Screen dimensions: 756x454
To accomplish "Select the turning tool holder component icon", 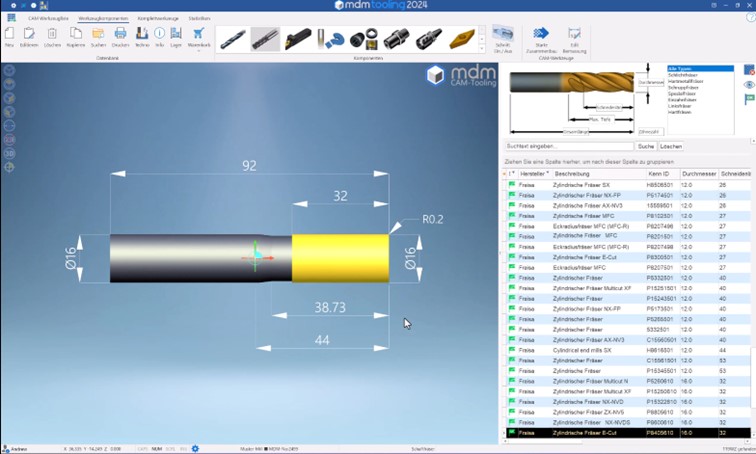I will 297,39.
